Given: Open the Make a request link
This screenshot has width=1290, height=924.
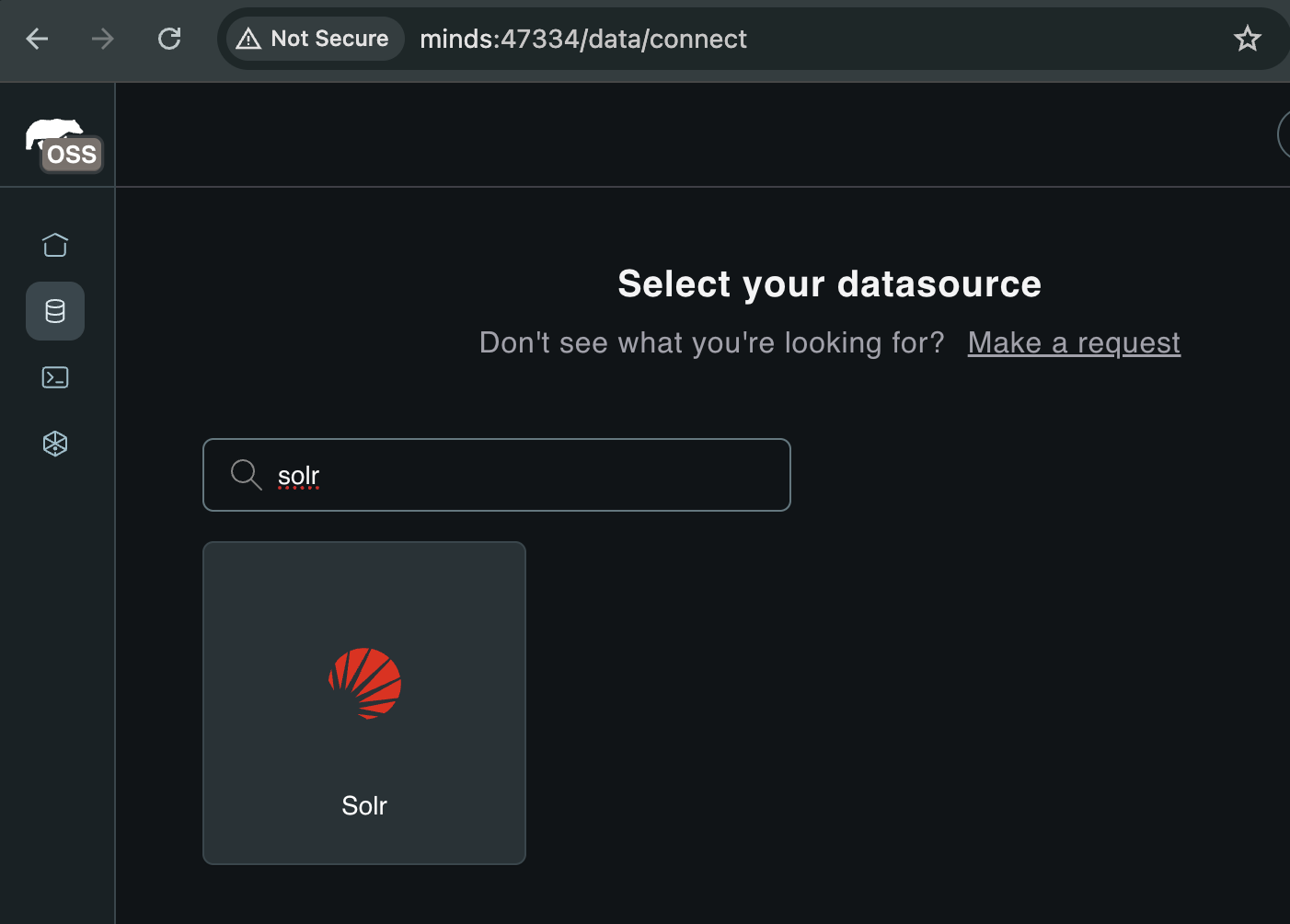Looking at the screenshot, I should (1074, 342).
